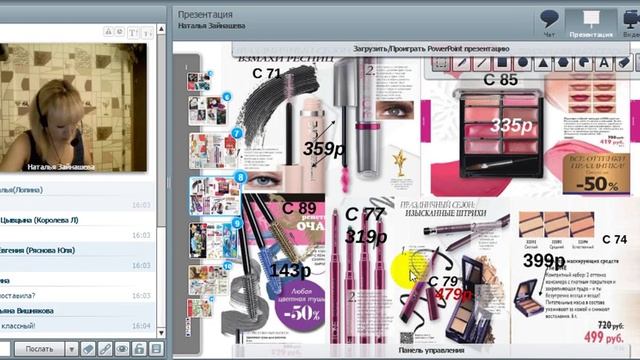Screen dimensions: 640x360
Task: Open slide thumbnail number 9
Action: click(214, 241)
